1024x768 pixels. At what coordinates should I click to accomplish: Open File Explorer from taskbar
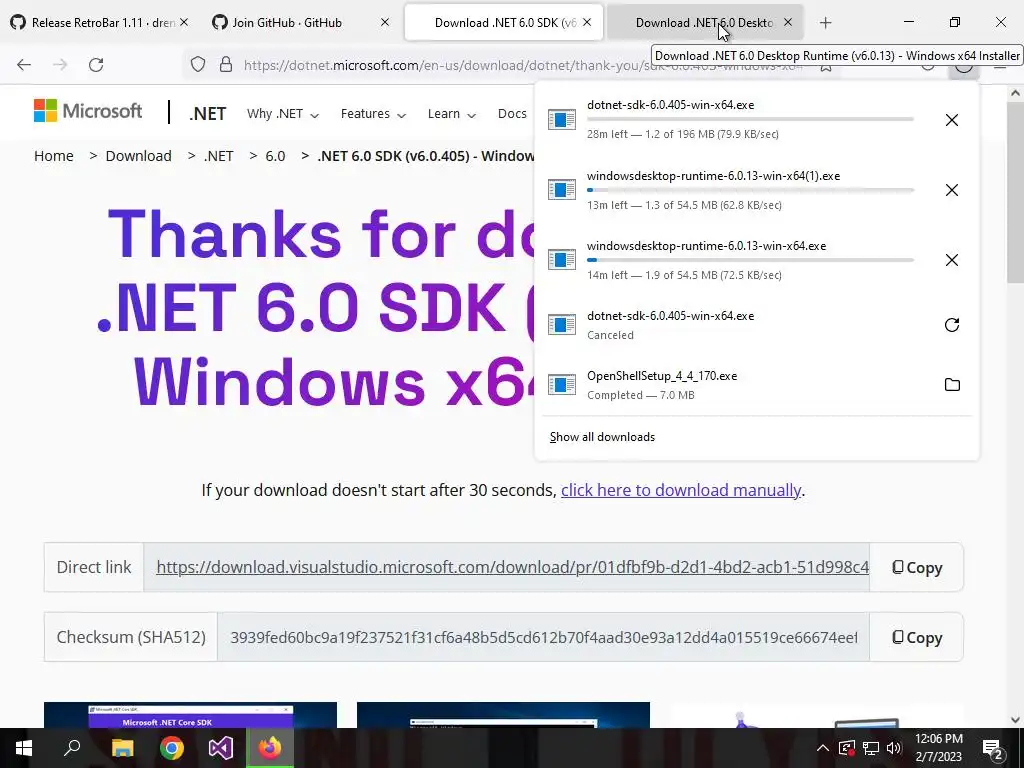tap(122, 748)
